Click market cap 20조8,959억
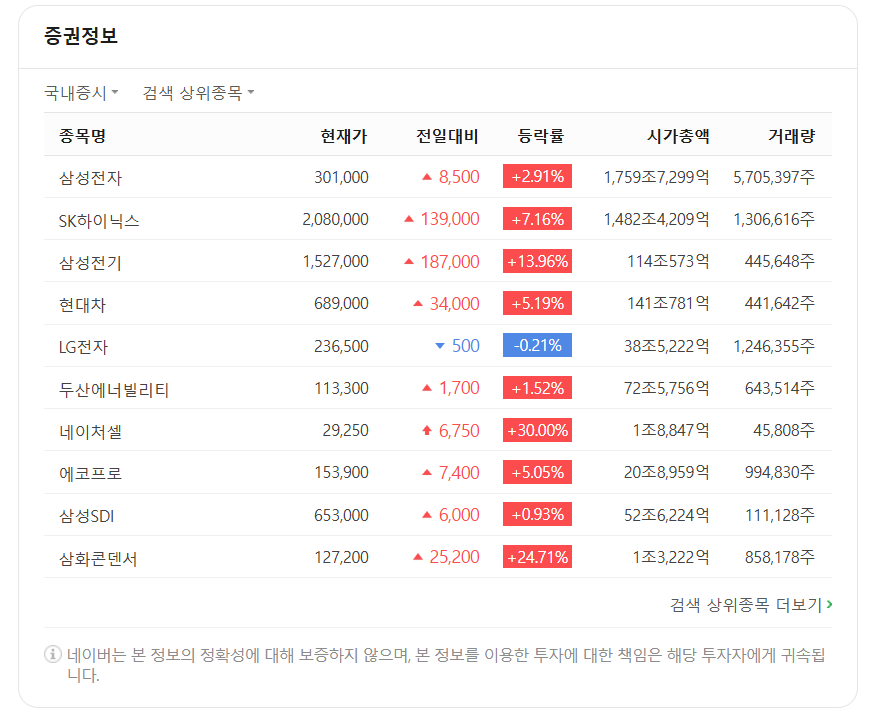 [x=667, y=473]
